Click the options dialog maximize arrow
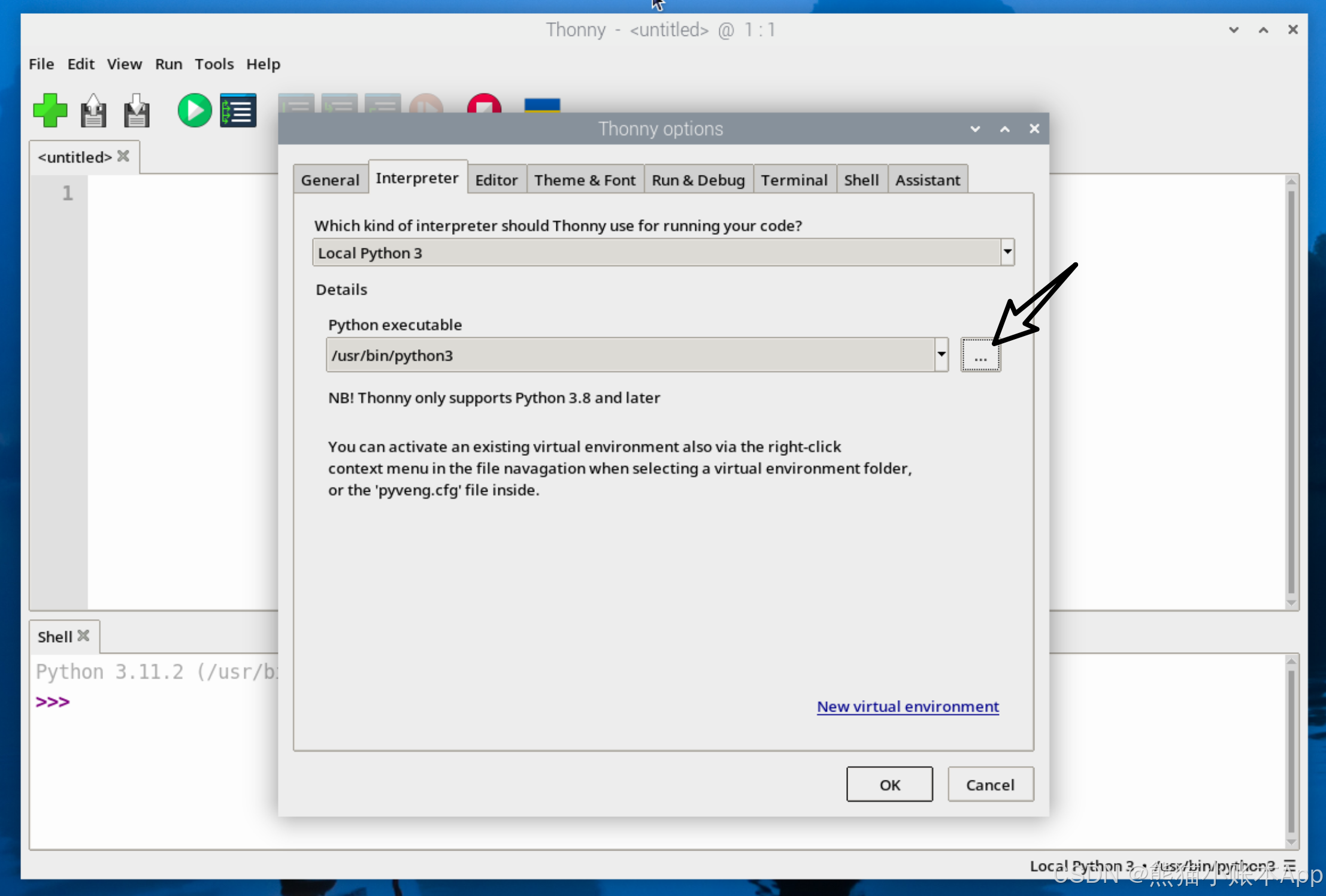Image resolution: width=1326 pixels, height=896 pixels. point(1005,129)
